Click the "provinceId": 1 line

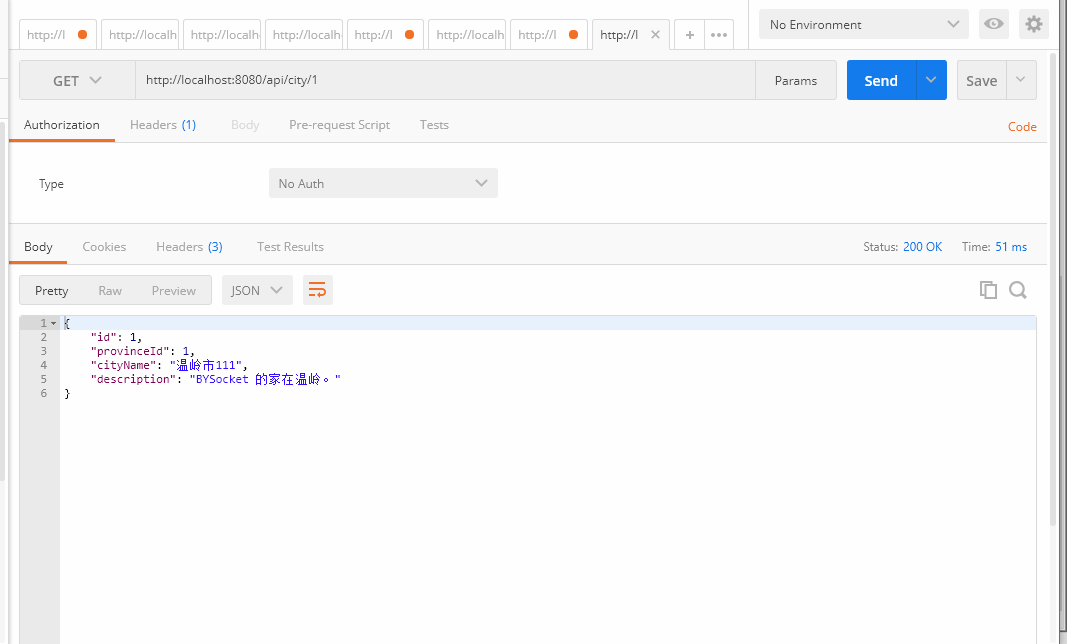[143, 351]
